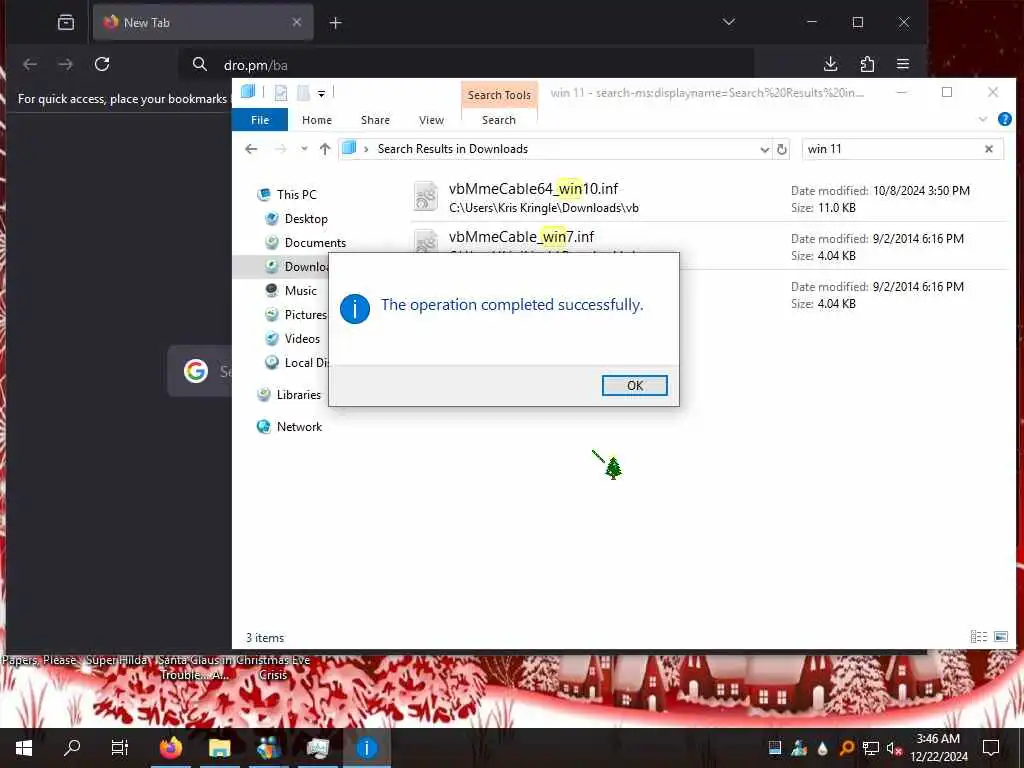Switch to the Home ribbon tab
Screen dimensions: 1024x768
click(317, 120)
